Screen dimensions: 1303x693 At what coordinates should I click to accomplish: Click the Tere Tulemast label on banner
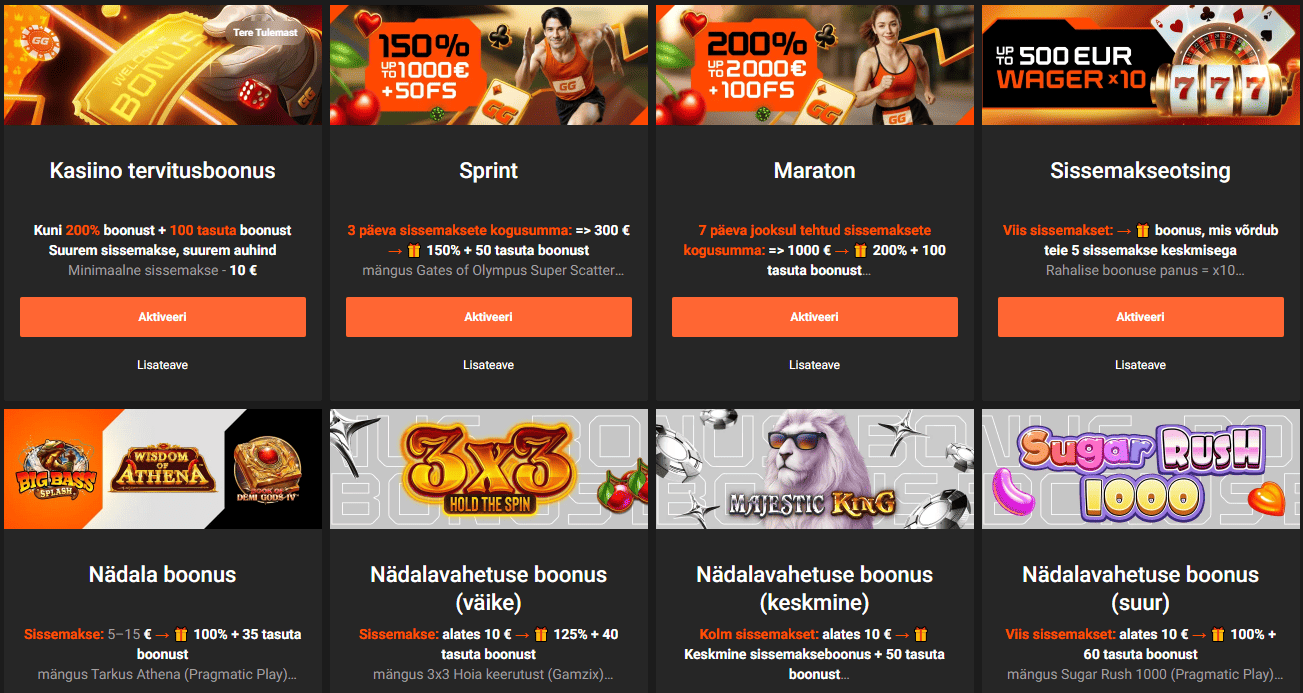[263, 31]
